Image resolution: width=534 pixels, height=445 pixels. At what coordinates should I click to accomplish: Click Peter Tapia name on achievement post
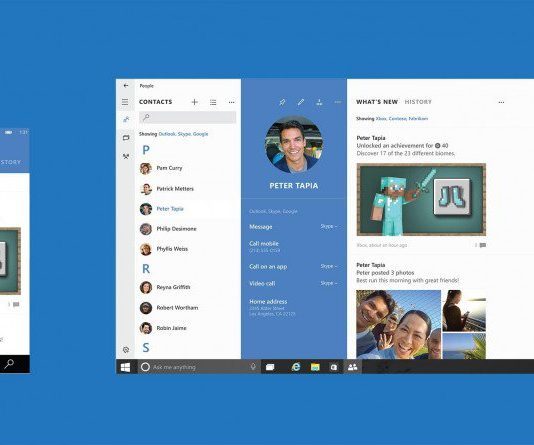point(371,138)
